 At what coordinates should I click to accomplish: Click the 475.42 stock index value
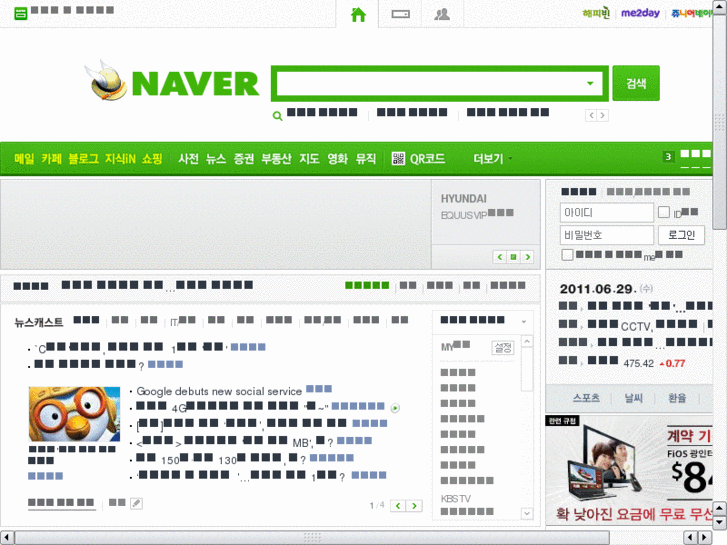638,364
